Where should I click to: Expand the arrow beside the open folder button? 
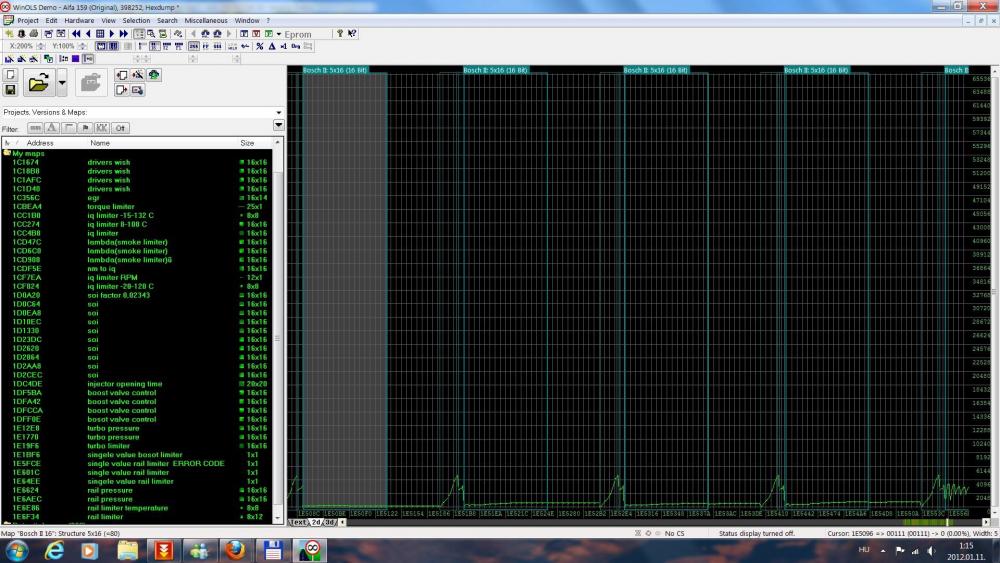coord(62,82)
